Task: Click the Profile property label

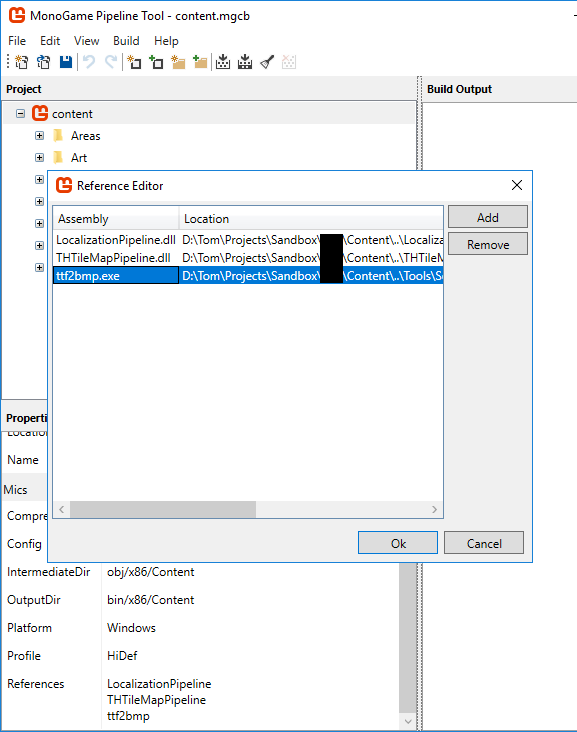Action: (24, 656)
